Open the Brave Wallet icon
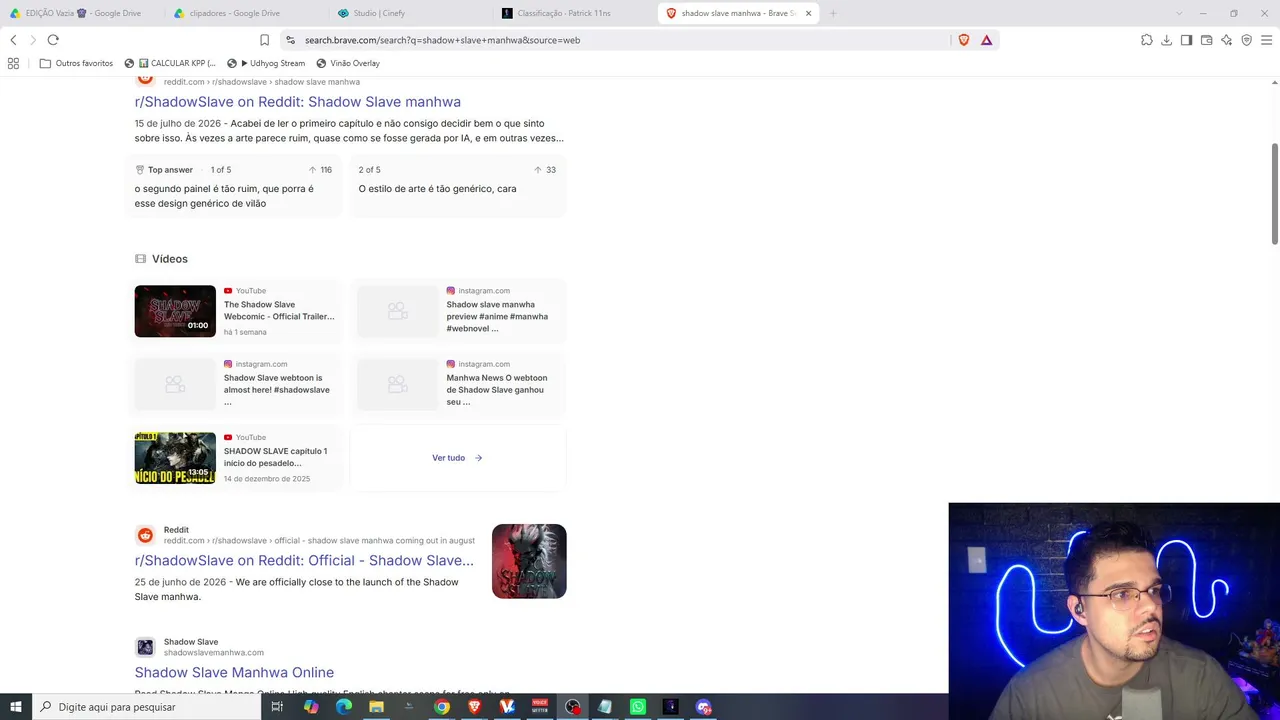 point(1207,40)
